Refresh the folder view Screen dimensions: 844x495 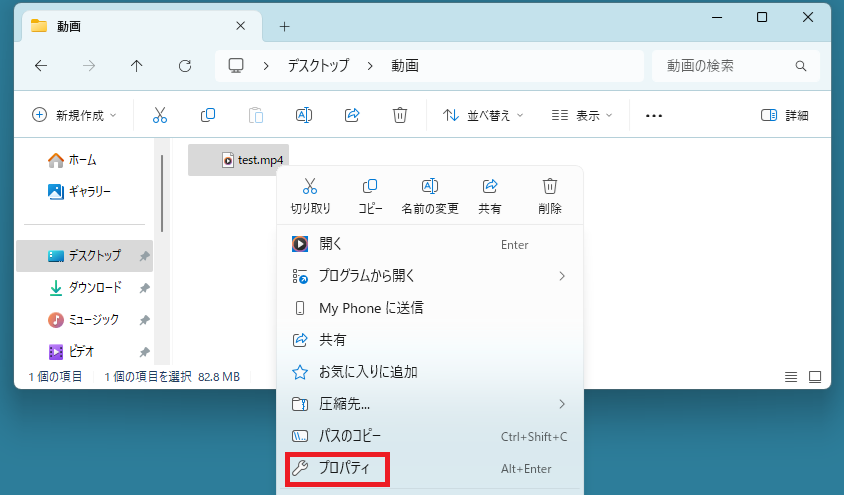tap(185, 66)
